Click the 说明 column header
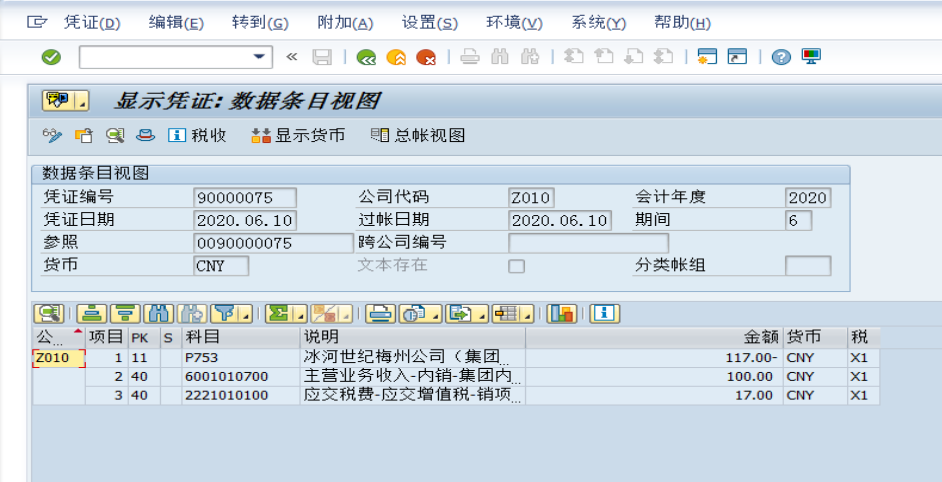This screenshot has height=482, width=942. tap(412, 338)
